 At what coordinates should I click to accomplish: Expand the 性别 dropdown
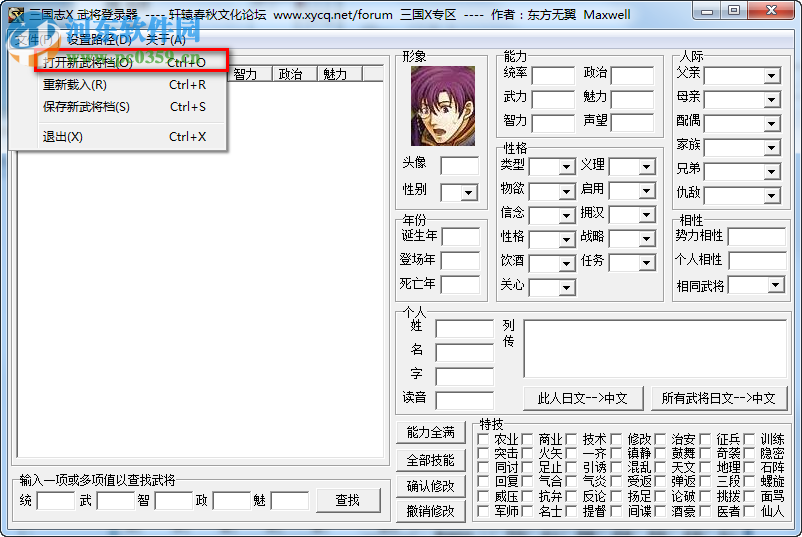[469, 193]
